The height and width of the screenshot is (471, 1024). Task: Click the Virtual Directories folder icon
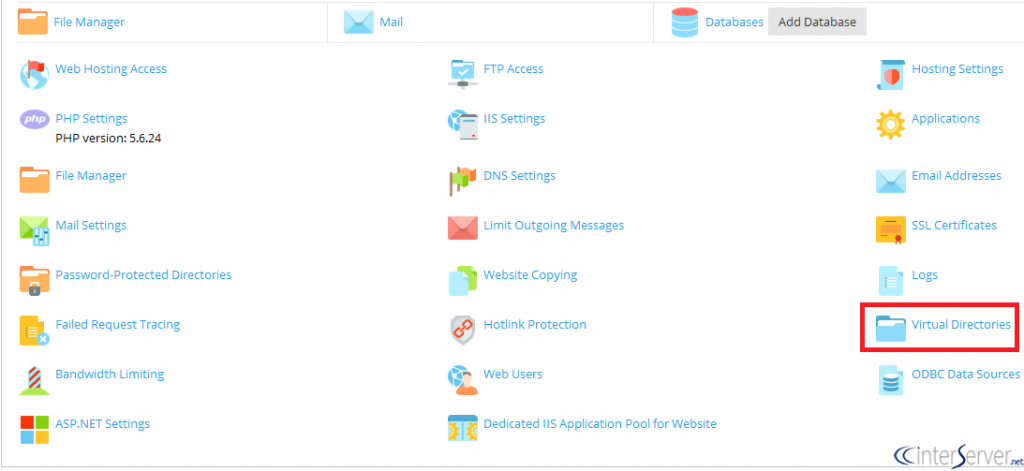pos(891,329)
